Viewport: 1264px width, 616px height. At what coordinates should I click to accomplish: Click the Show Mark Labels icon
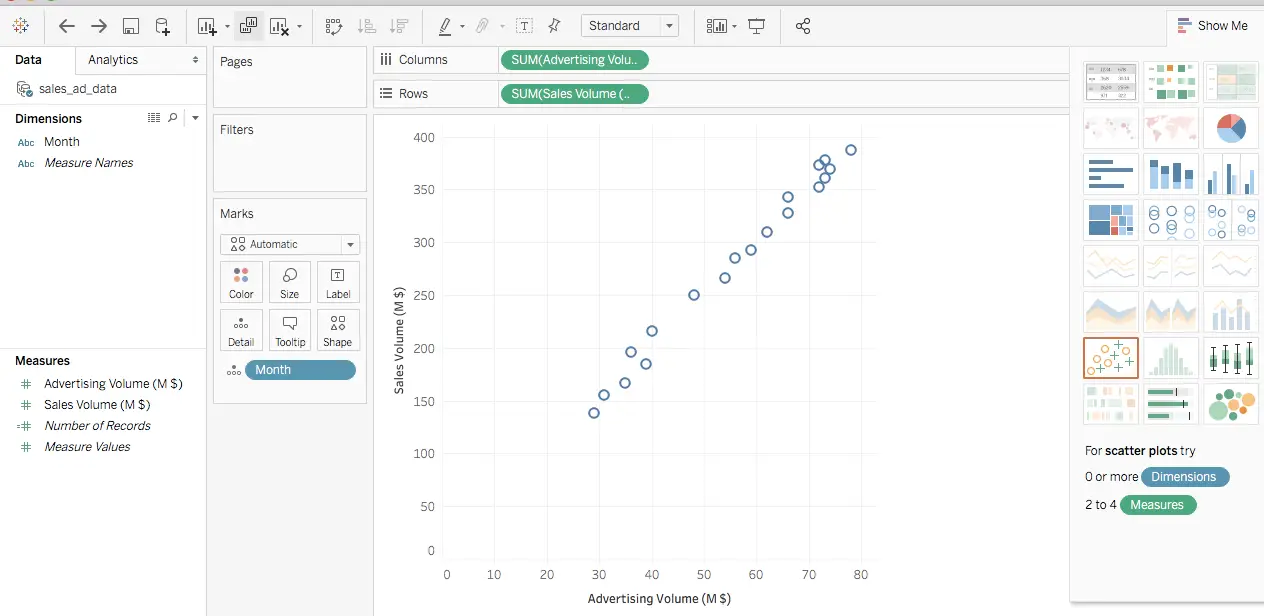point(524,25)
